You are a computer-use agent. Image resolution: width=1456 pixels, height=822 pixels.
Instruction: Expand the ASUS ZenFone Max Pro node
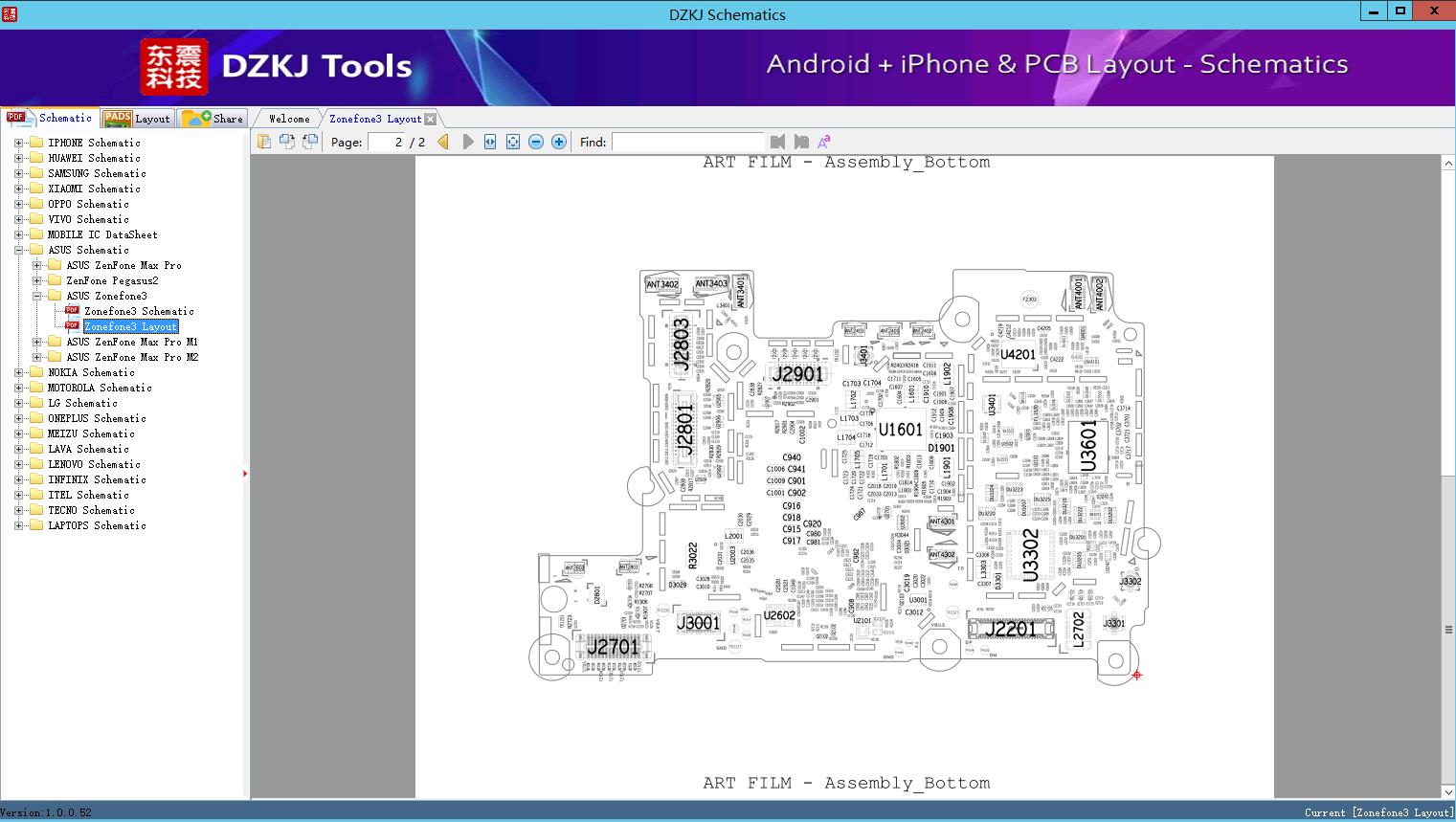pos(36,265)
